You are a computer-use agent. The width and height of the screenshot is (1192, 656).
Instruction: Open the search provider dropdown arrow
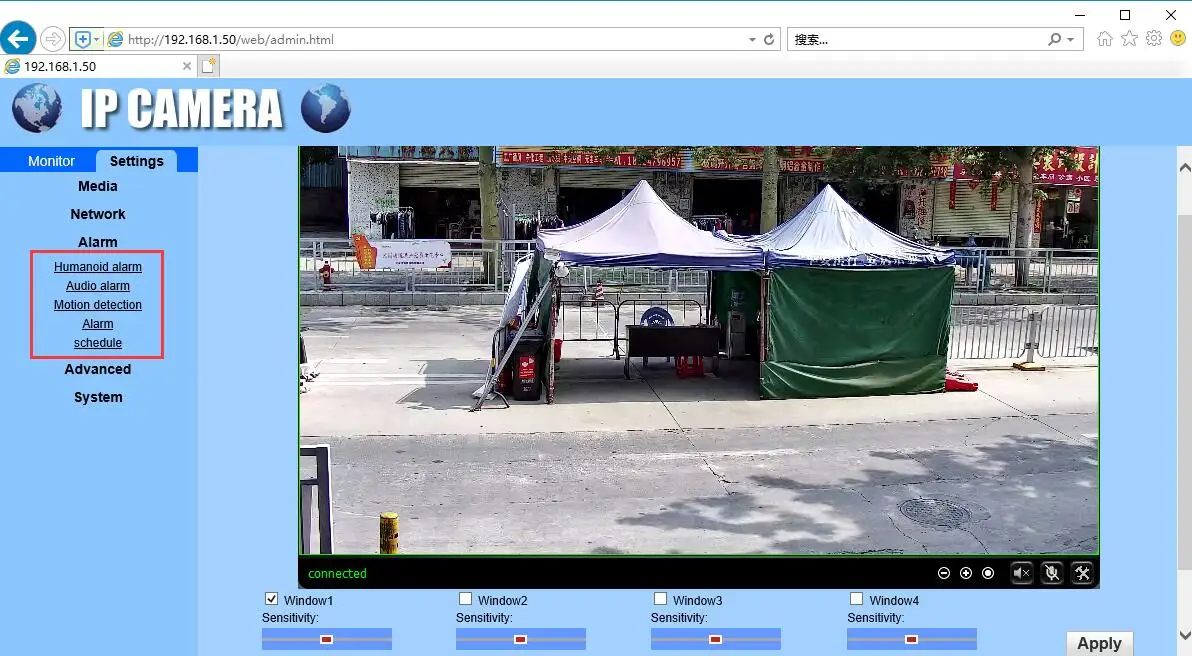click(x=1071, y=40)
